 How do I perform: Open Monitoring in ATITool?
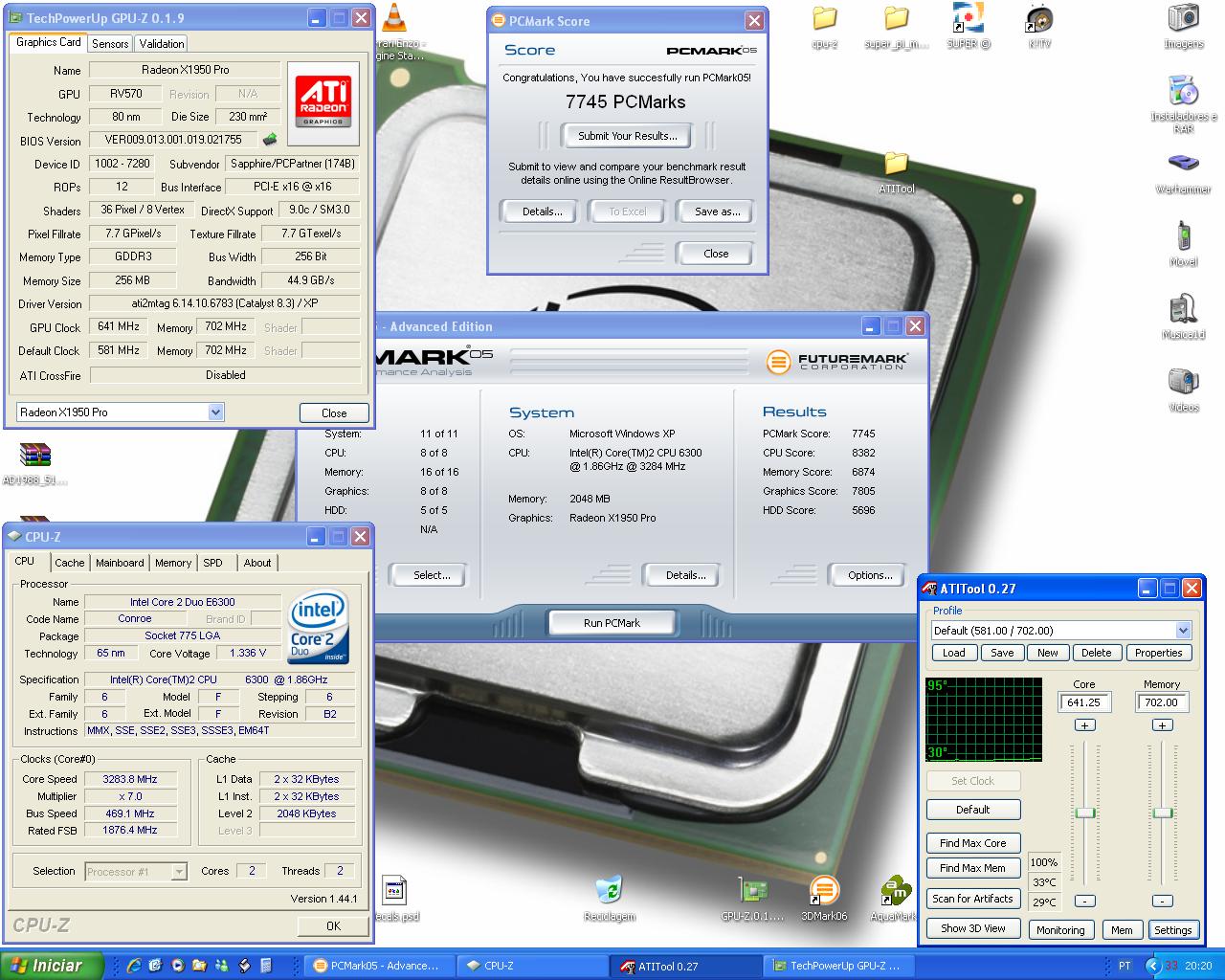(1060, 929)
